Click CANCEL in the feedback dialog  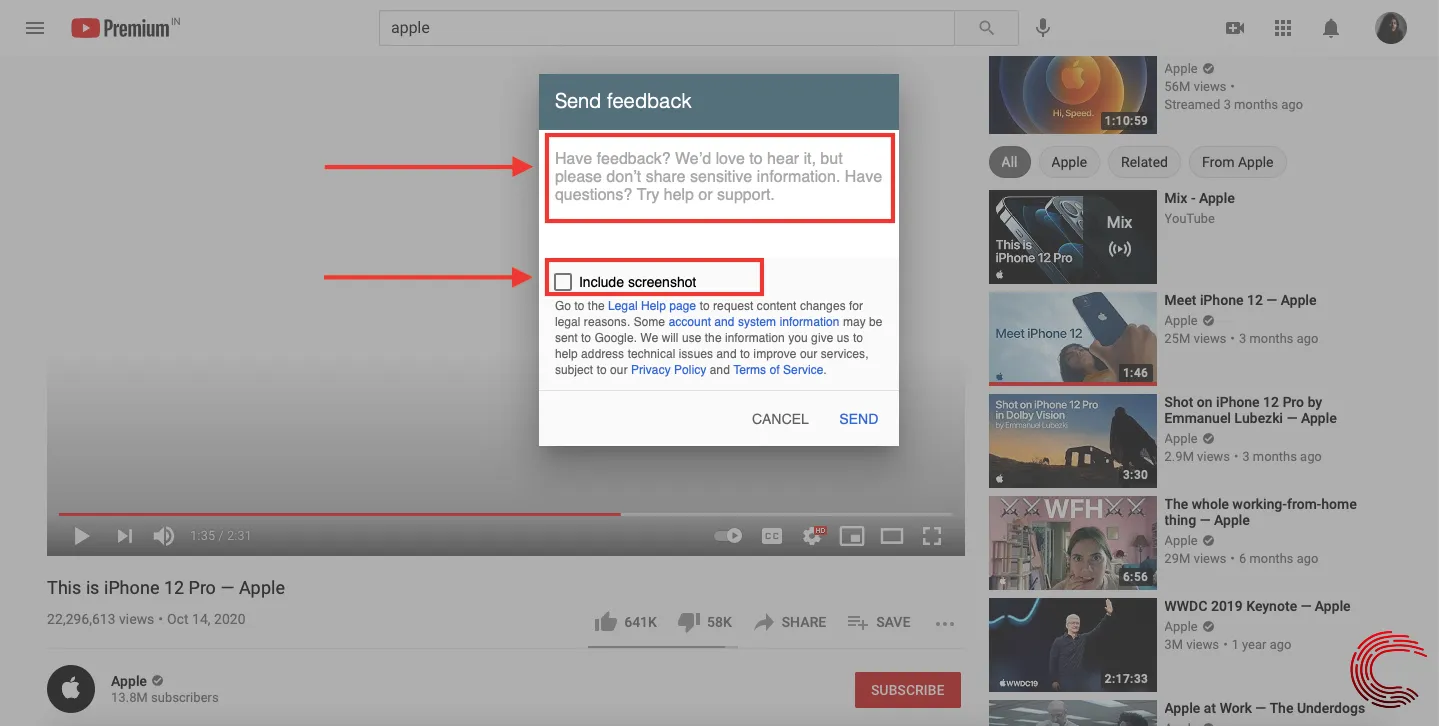click(780, 419)
